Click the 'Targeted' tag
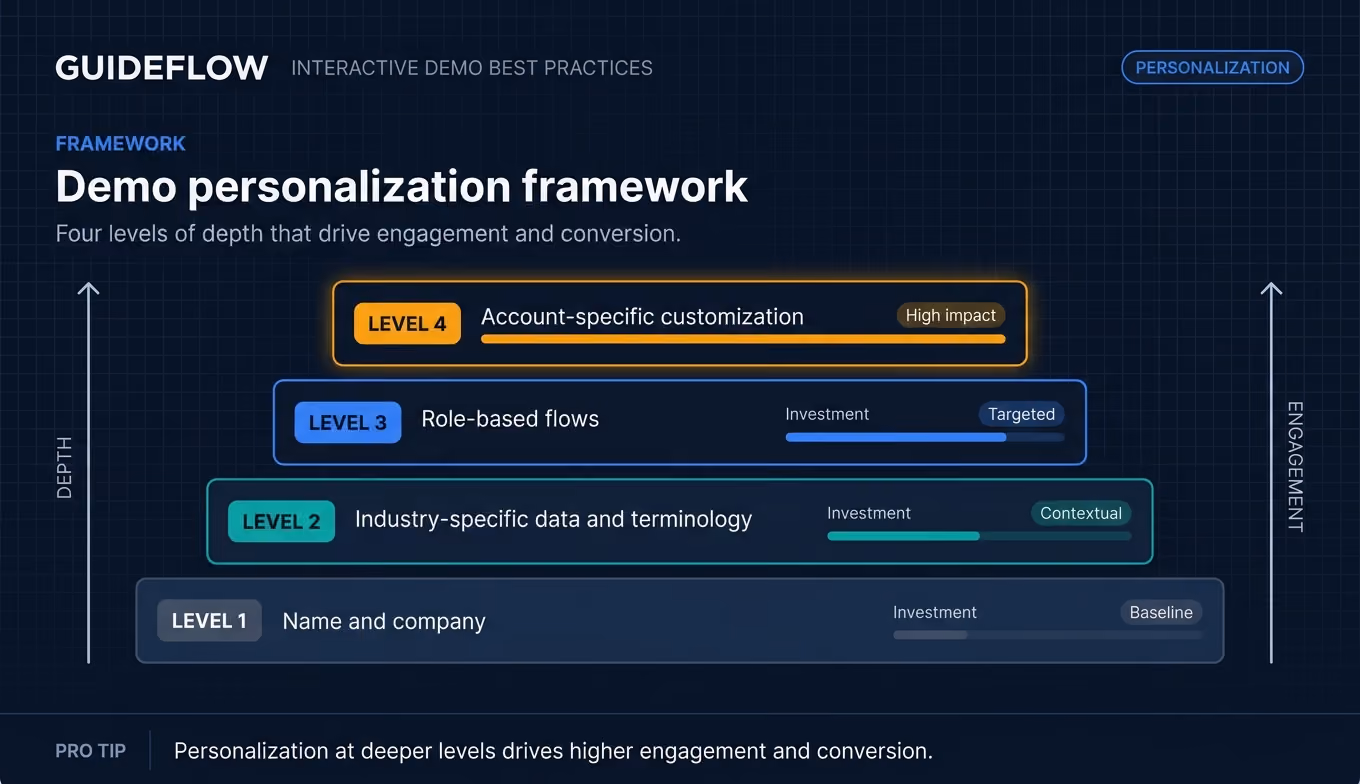Screen dimensions: 1360x784 click(1021, 414)
